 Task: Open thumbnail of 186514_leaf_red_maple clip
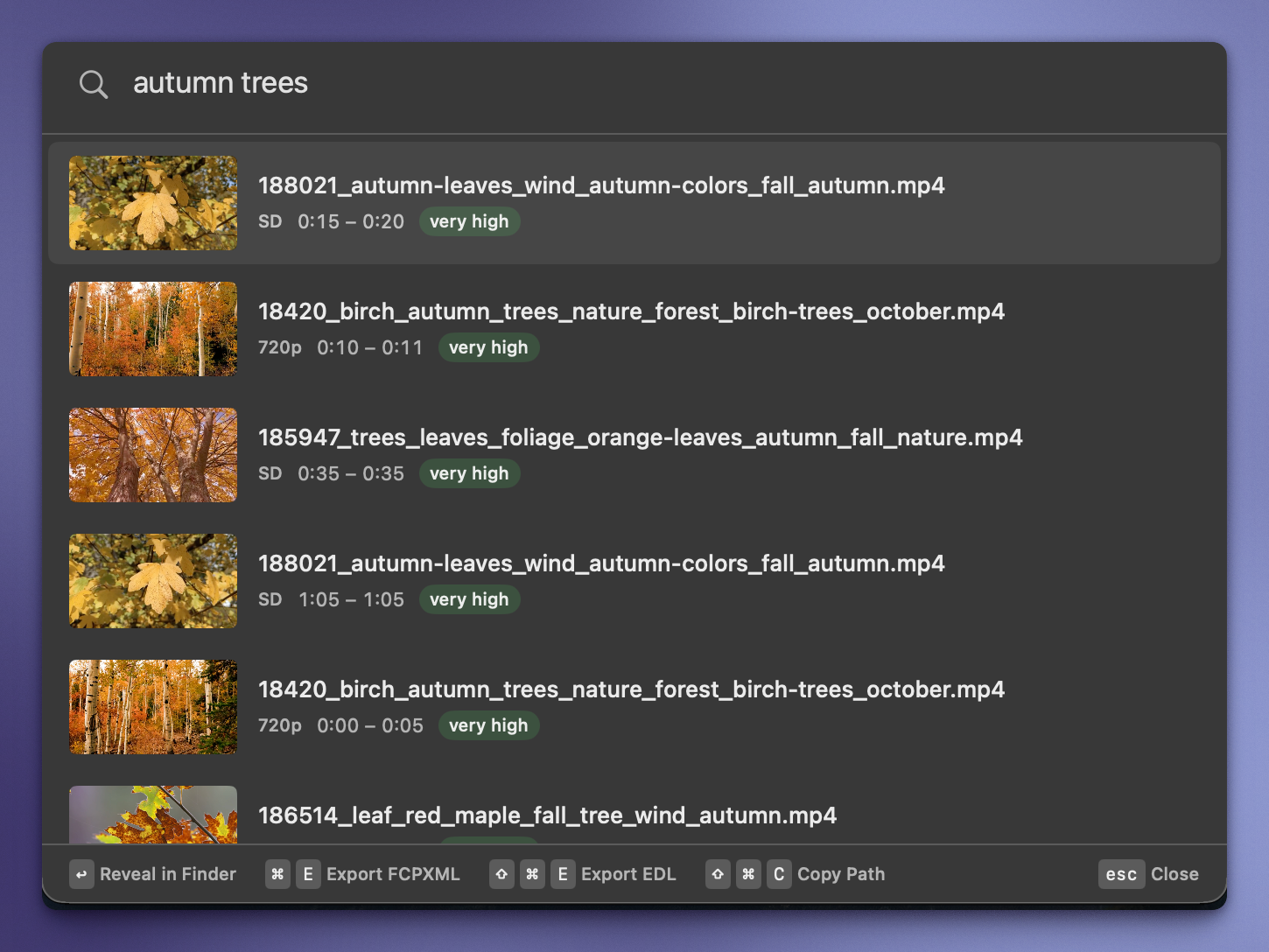153,815
